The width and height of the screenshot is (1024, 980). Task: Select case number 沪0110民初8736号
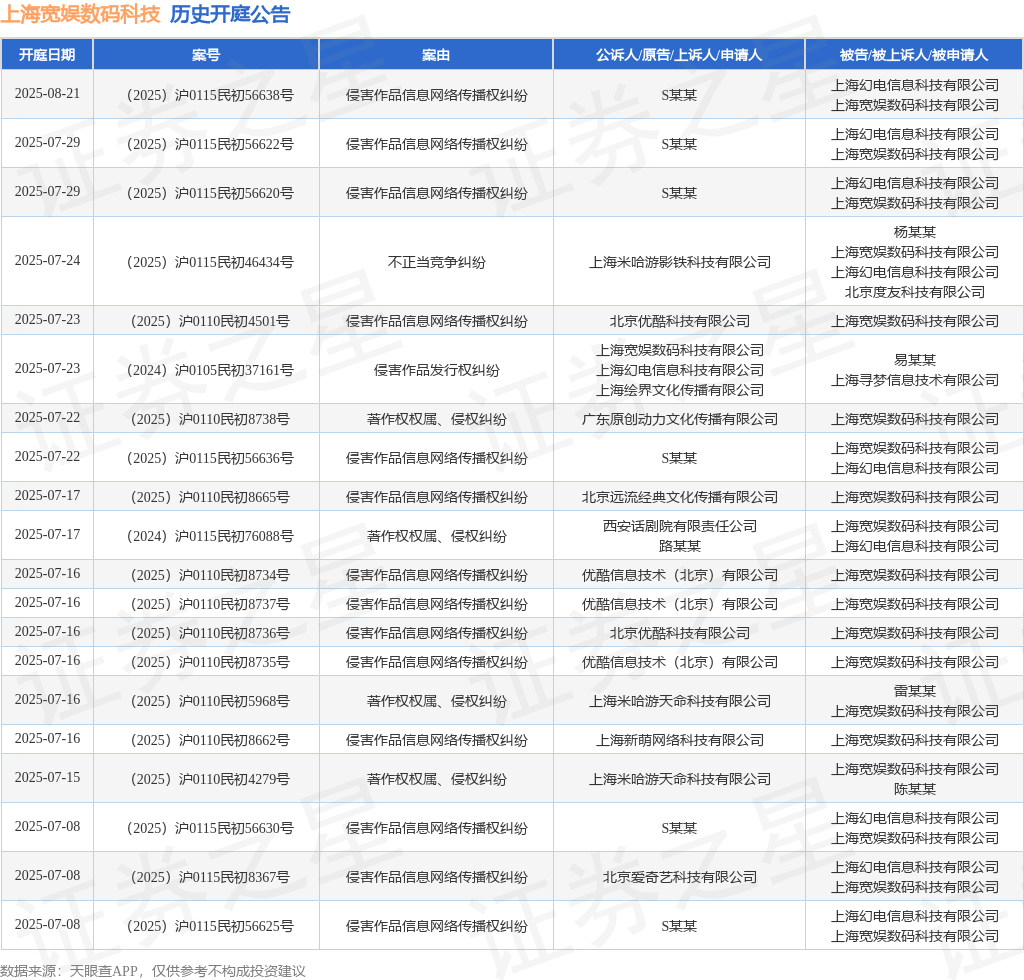210,633
